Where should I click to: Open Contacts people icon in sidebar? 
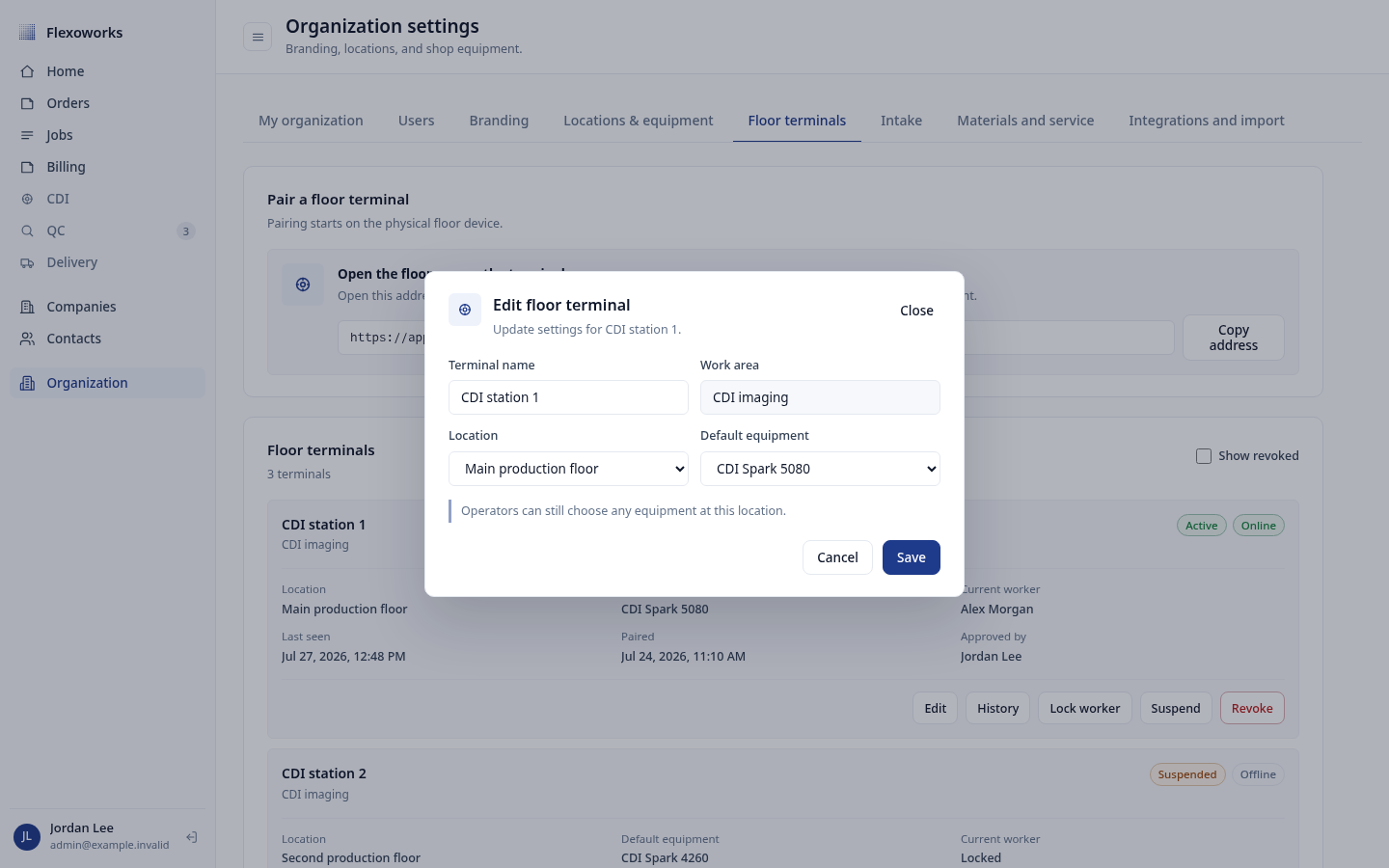(27, 339)
